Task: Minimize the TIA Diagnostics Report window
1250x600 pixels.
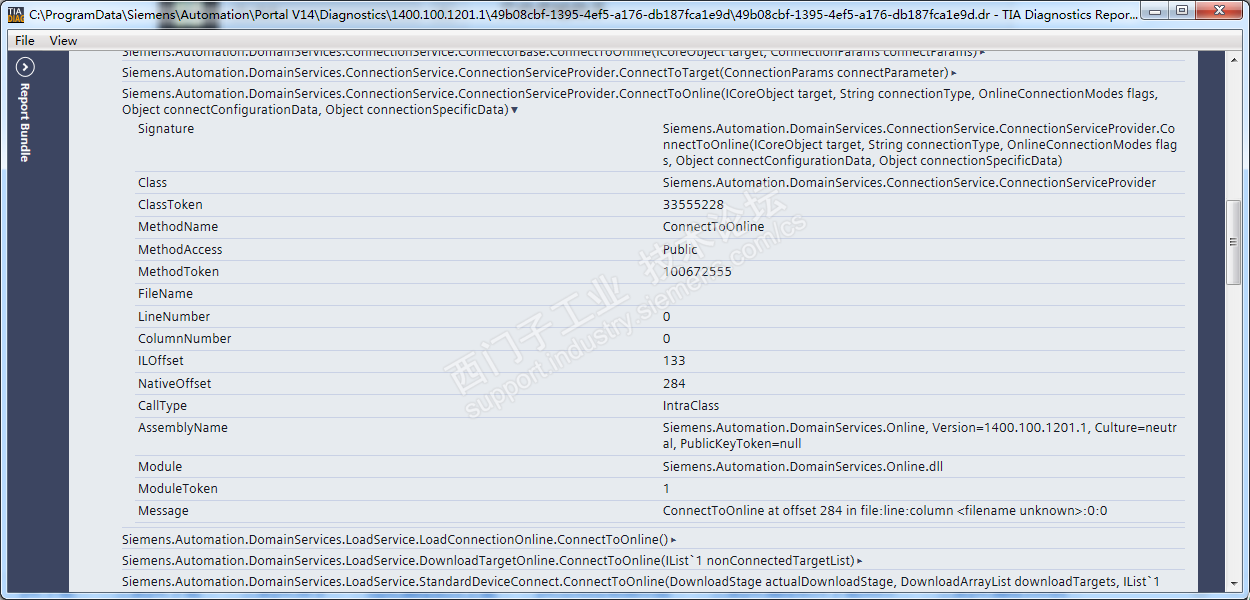Action: [1156, 10]
